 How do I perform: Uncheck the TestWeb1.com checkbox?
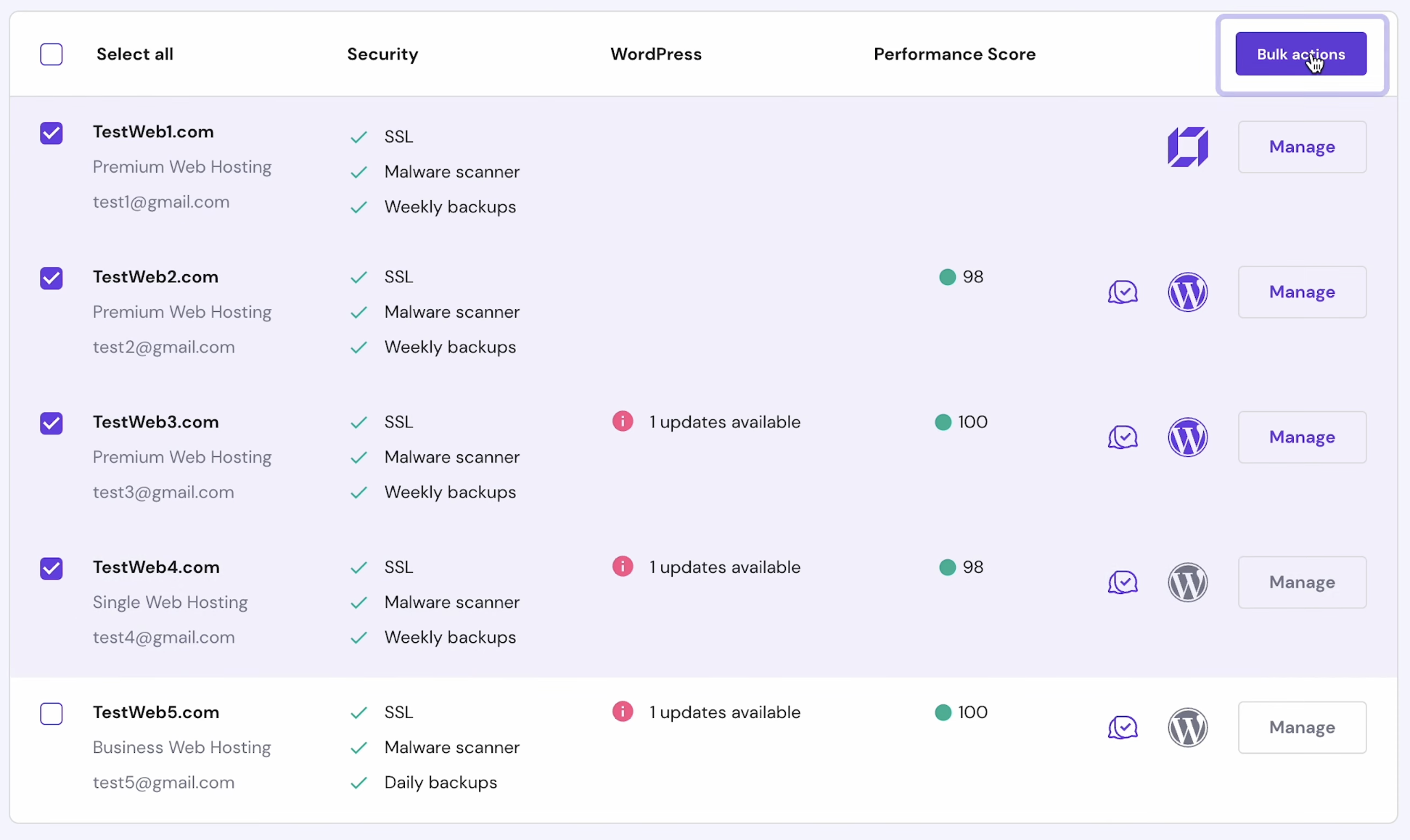click(x=52, y=133)
